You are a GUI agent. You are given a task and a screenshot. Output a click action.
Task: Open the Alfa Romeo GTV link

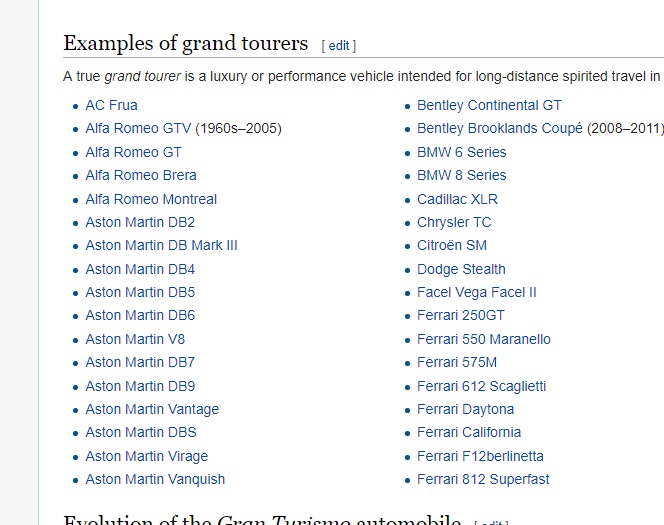[x=138, y=128]
